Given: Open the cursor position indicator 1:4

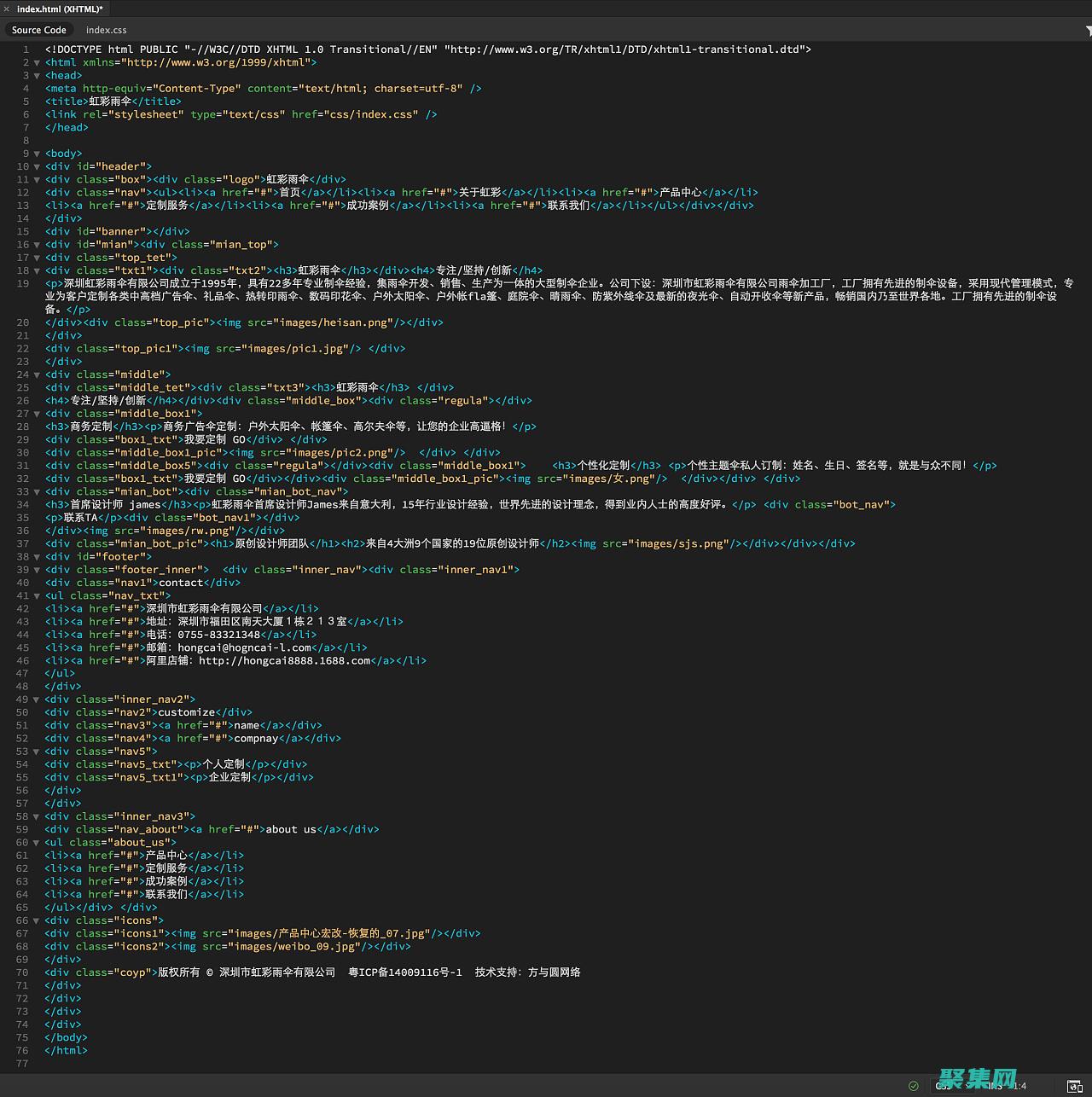Looking at the screenshot, I should click(x=1020, y=1085).
